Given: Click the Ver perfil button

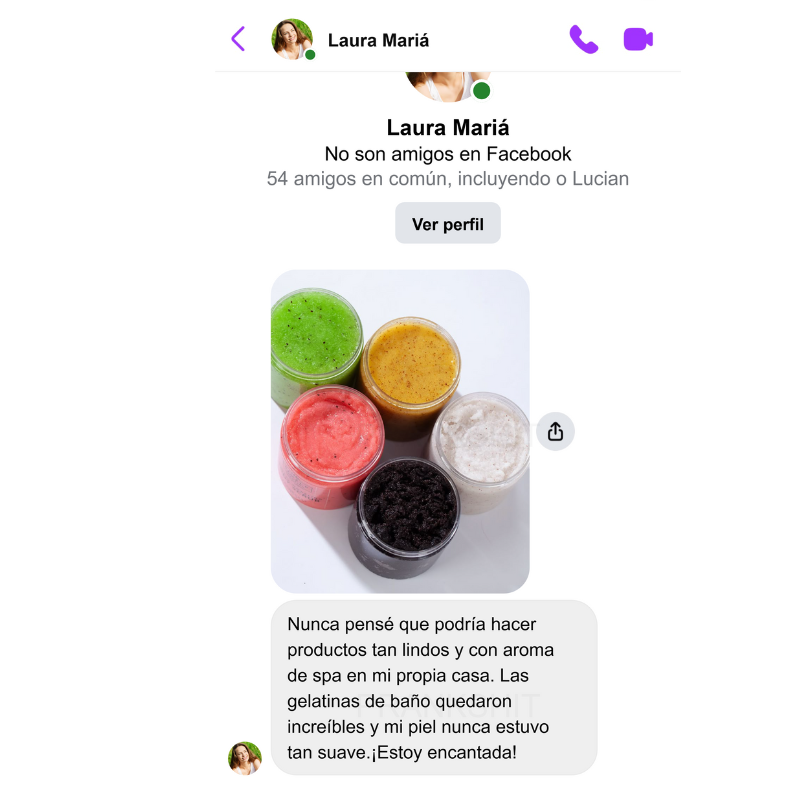Looking at the screenshot, I should [447, 223].
